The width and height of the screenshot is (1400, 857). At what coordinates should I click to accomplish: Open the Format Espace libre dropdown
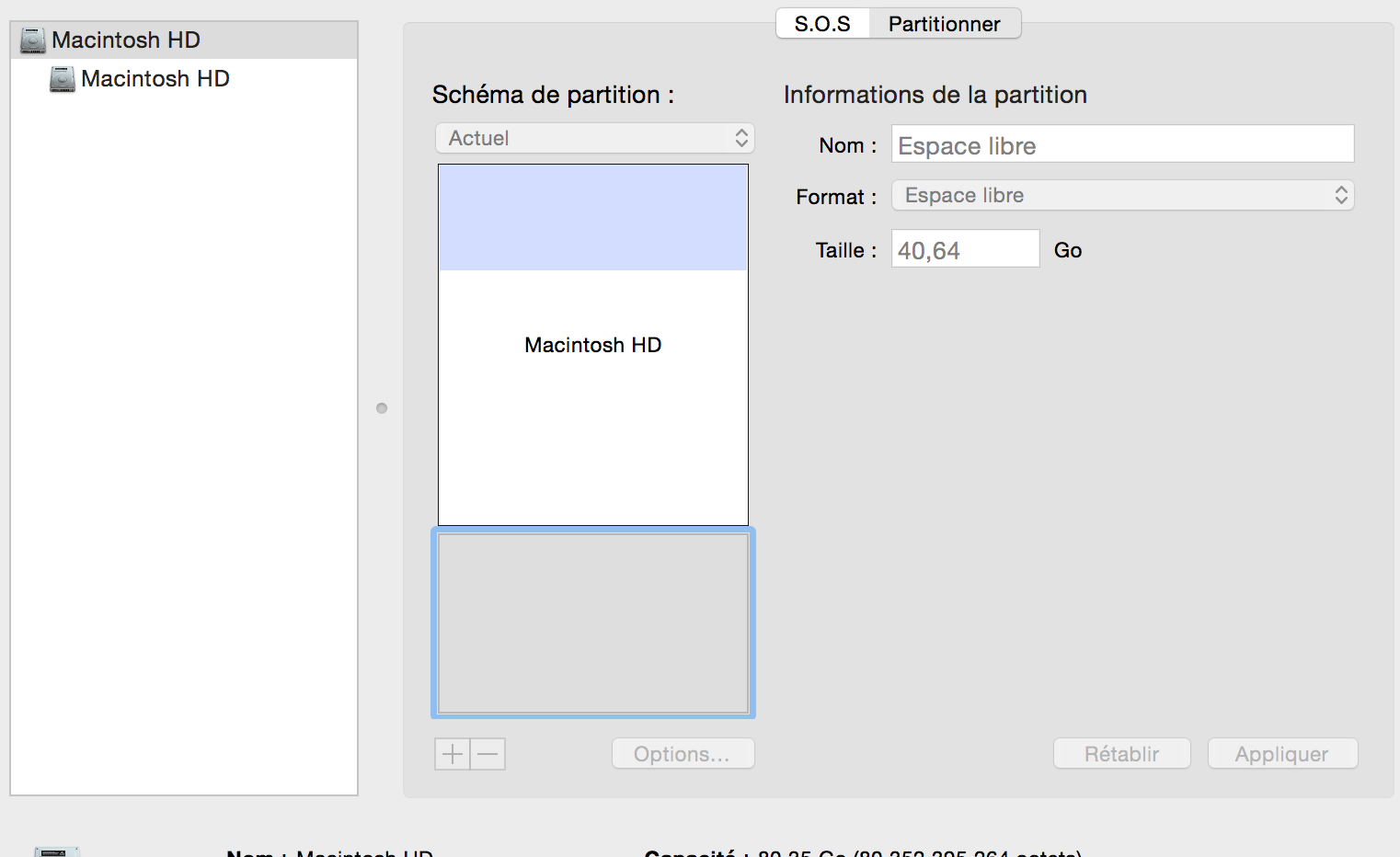1122,195
